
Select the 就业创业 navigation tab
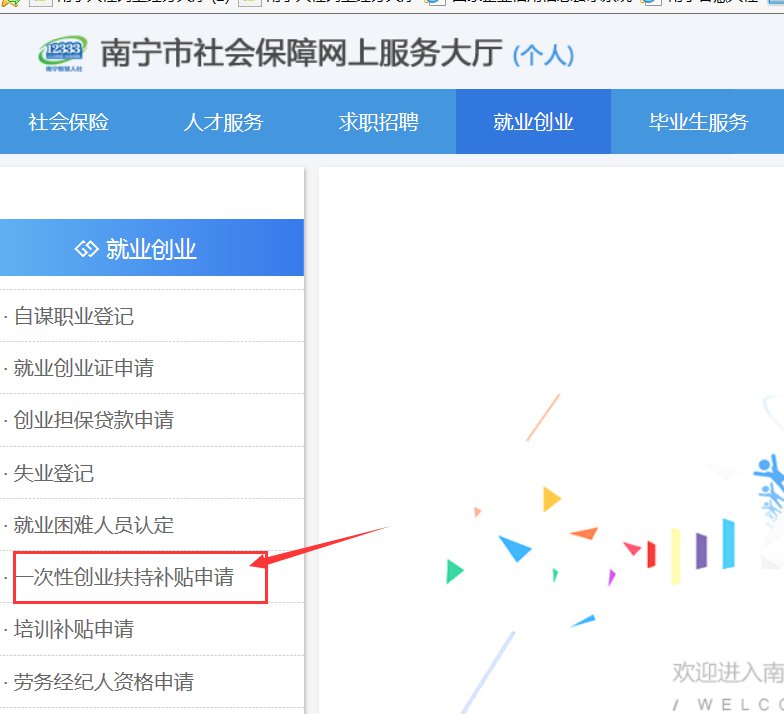(533, 122)
